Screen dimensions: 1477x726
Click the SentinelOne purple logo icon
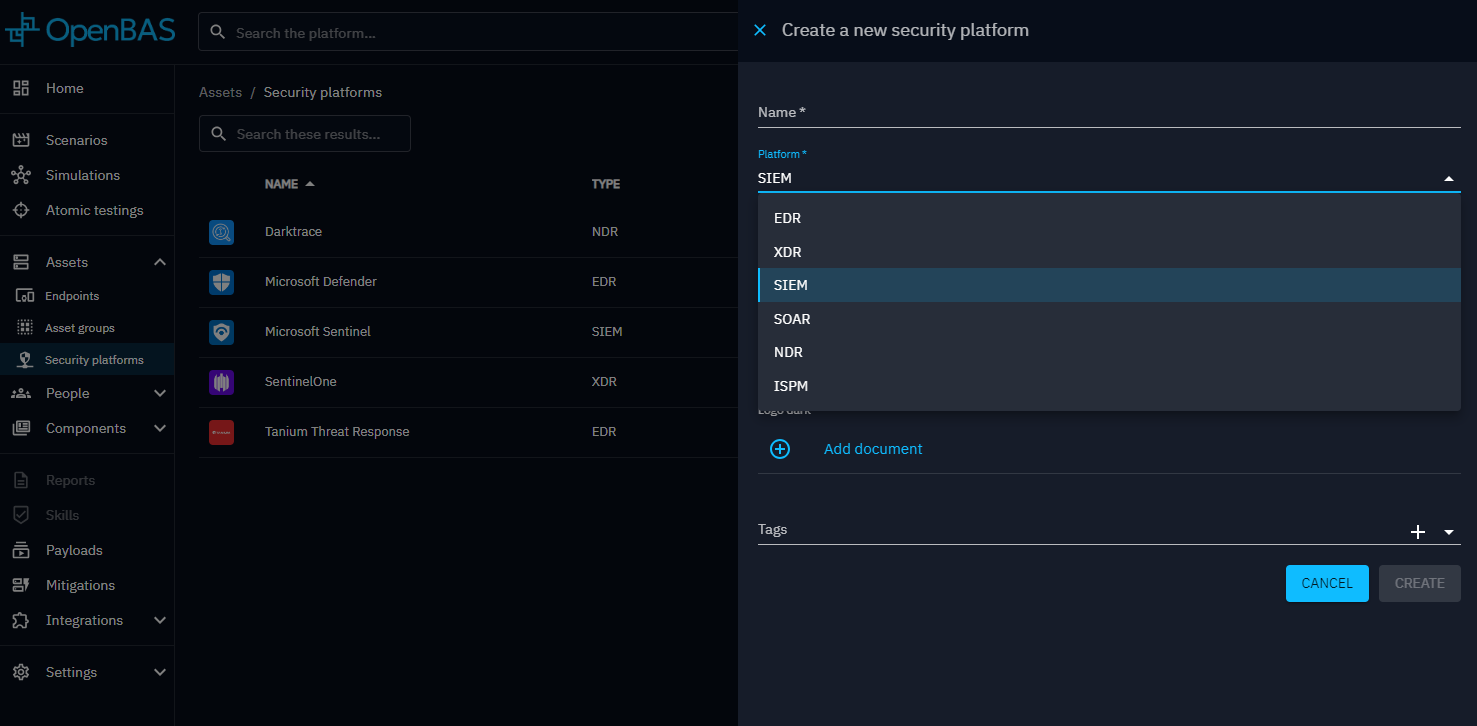[x=221, y=382]
